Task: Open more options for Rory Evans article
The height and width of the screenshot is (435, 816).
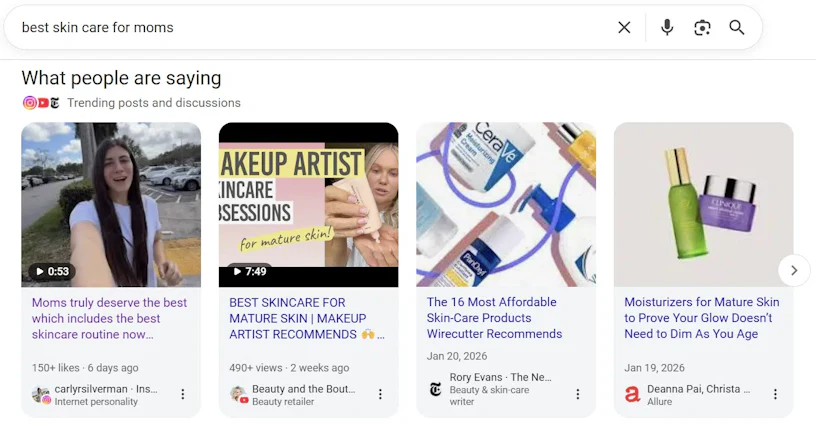Action: pos(578,394)
